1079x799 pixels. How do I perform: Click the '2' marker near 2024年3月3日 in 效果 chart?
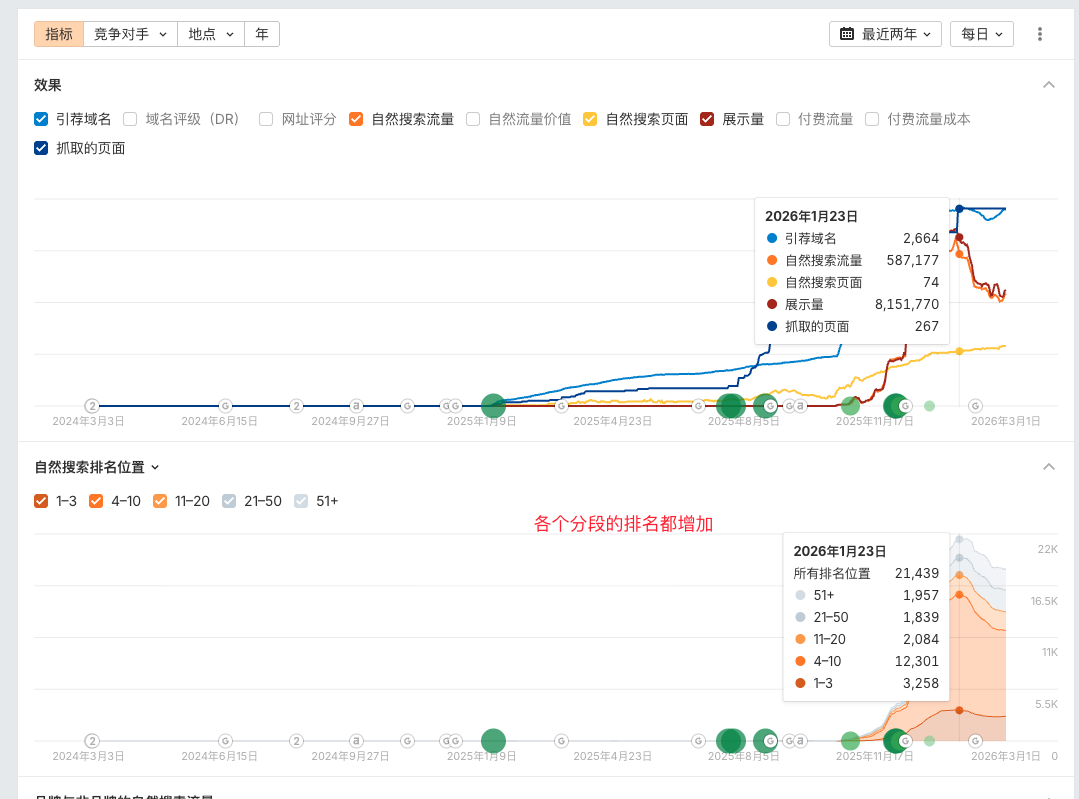(x=92, y=406)
